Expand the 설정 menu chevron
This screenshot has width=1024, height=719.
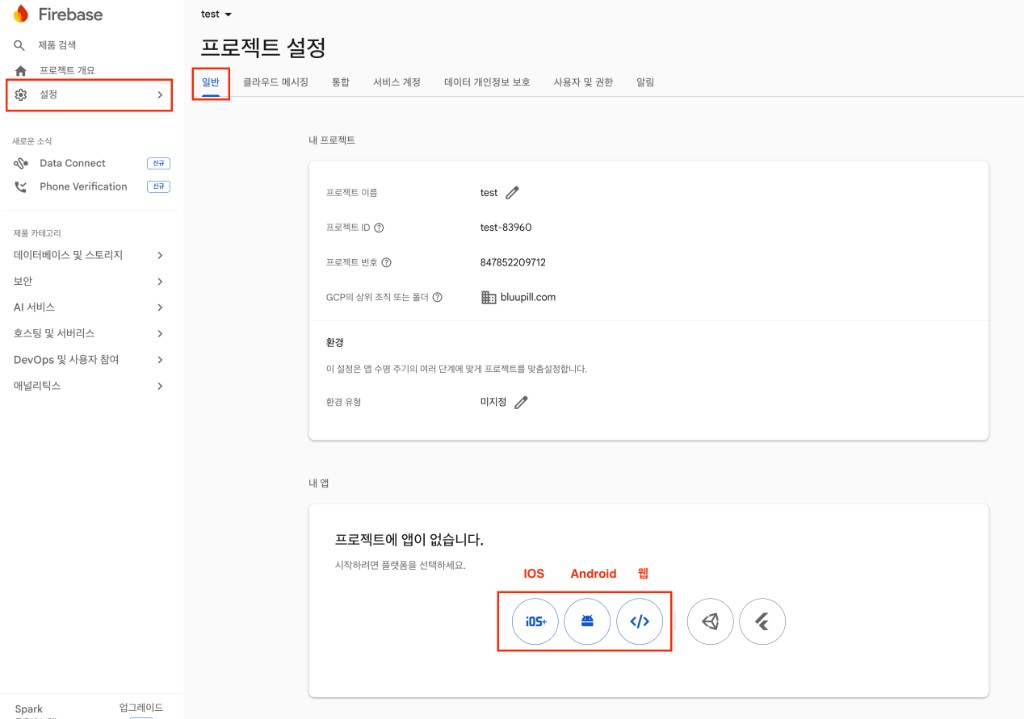point(160,95)
